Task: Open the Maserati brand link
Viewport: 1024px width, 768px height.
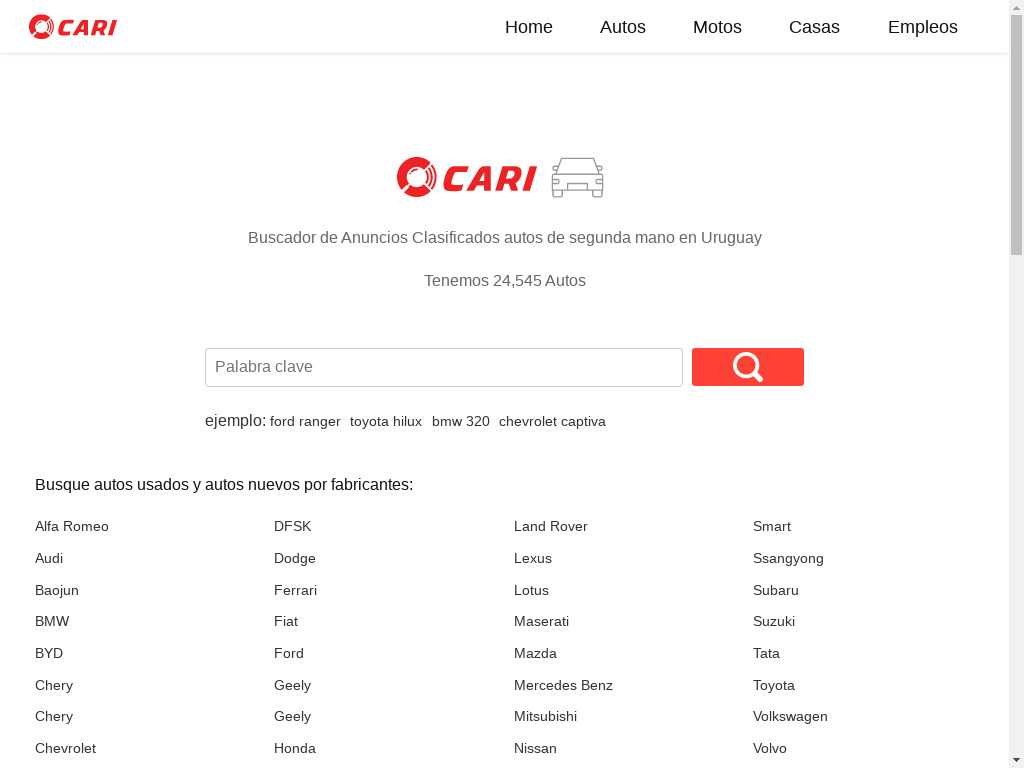Action: pyautogui.click(x=541, y=622)
